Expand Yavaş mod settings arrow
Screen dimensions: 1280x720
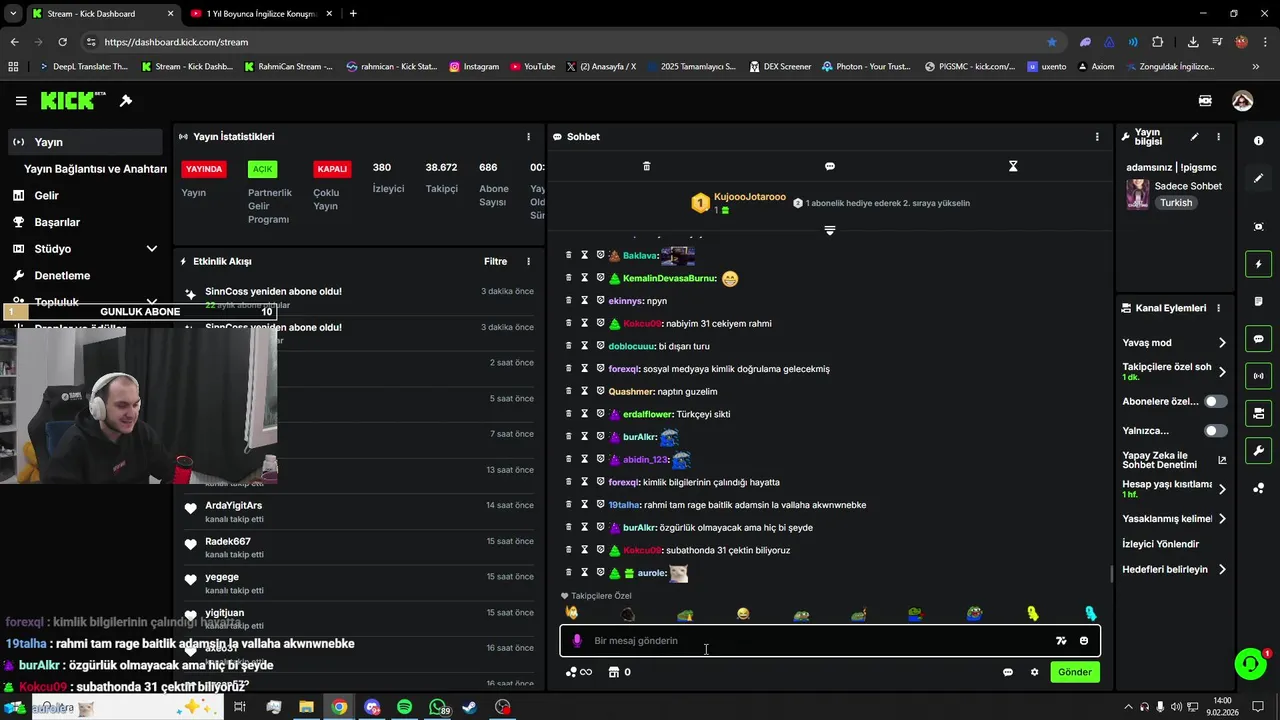point(1222,343)
